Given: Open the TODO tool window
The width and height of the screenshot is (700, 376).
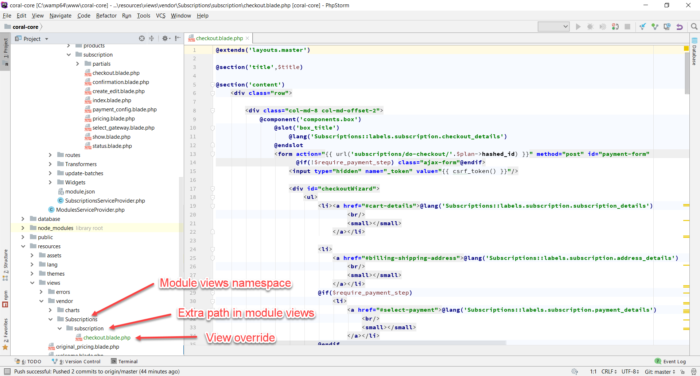Looking at the screenshot, I should (x=28, y=361).
